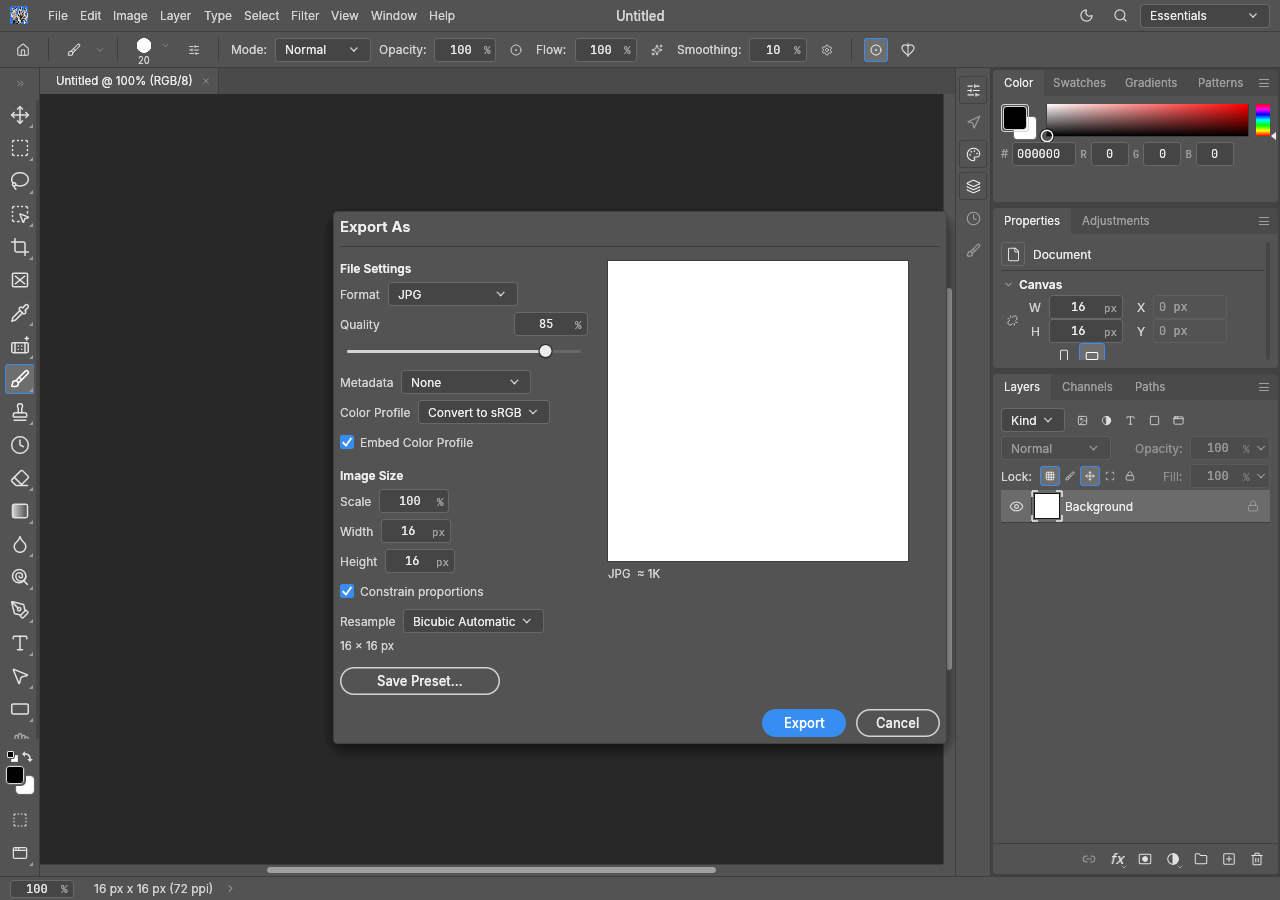The width and height of the screenshot is (1280, 900).
Task: Select the Move tool
Action: [19, 115]
